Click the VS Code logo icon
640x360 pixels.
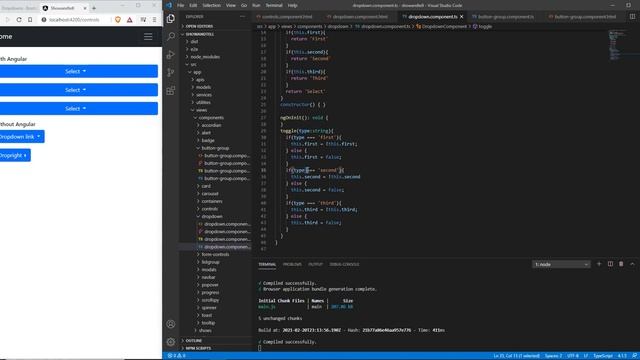pyautogui.click(x=169, y=5)
